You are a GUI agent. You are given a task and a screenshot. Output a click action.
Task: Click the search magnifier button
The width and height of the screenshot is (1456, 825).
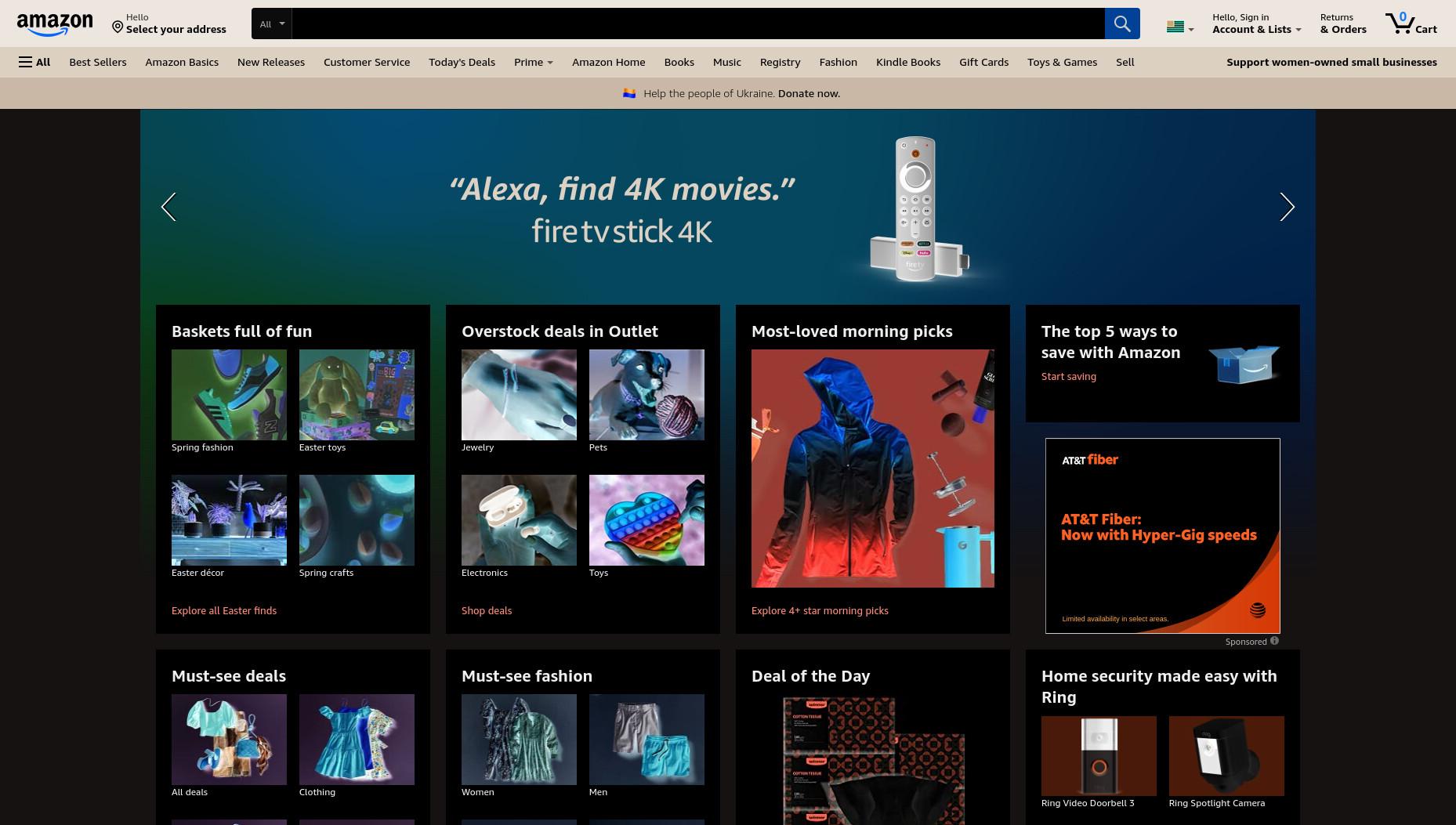1122,24
